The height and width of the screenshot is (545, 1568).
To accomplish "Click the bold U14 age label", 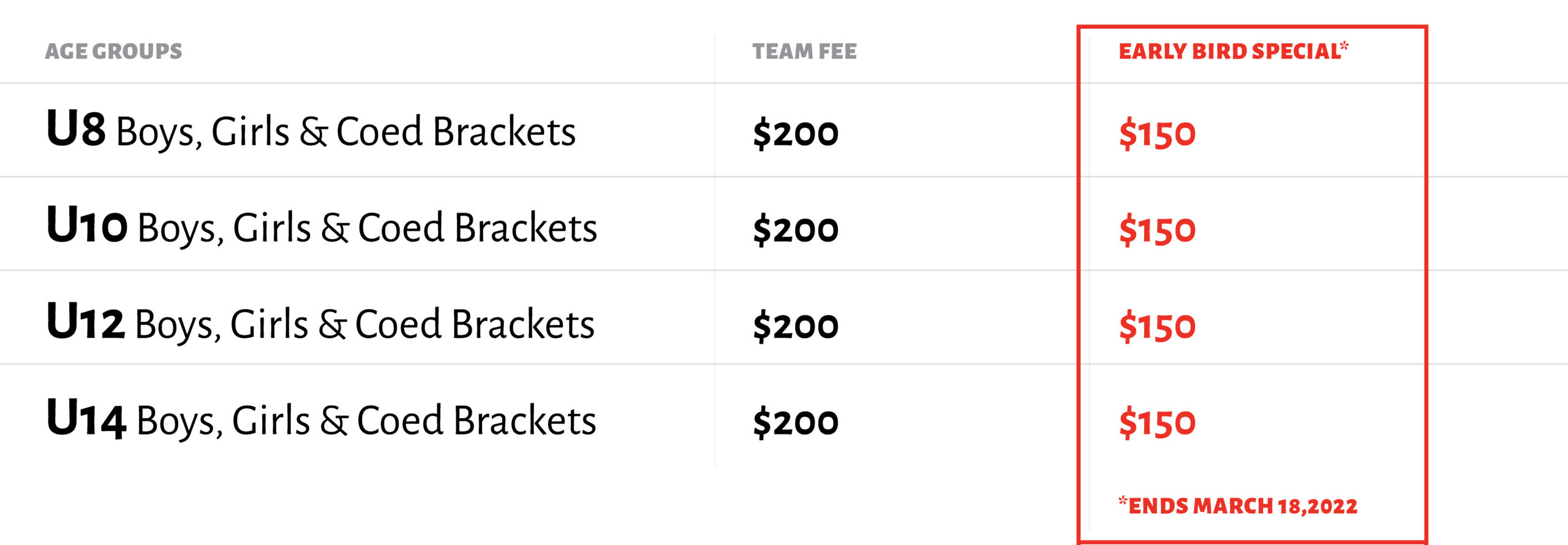I will pyautogui.click(x=86, y=417).
